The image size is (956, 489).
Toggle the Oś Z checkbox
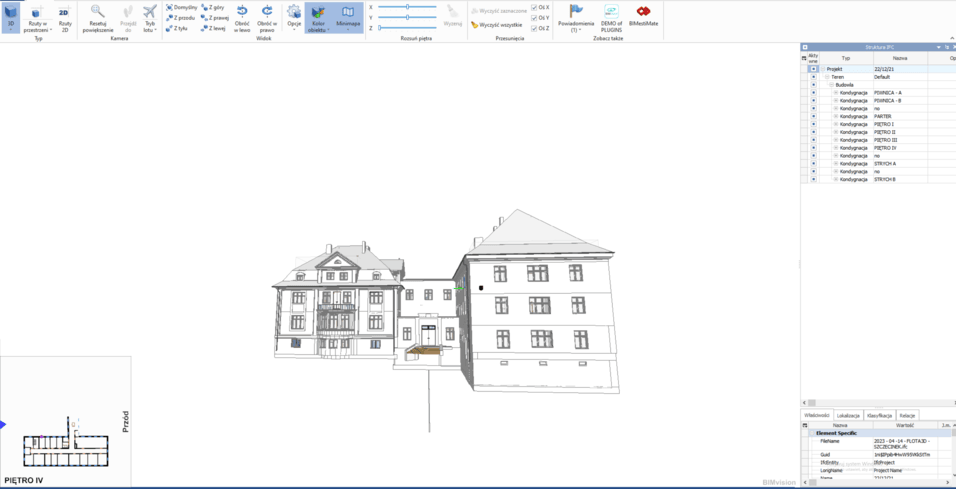(x=535, y=28)
